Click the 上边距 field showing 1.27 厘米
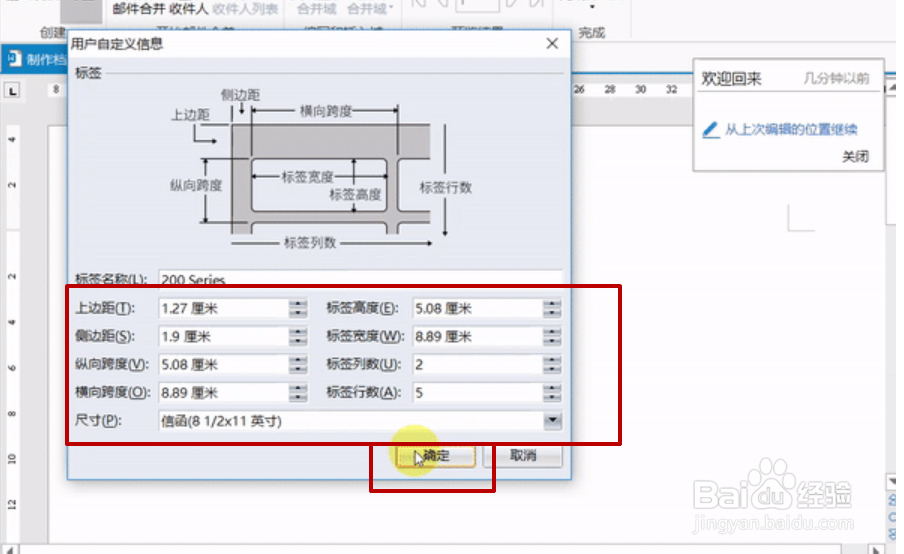The width and height of the screenshot is (904, 554). tap(223, 308)
